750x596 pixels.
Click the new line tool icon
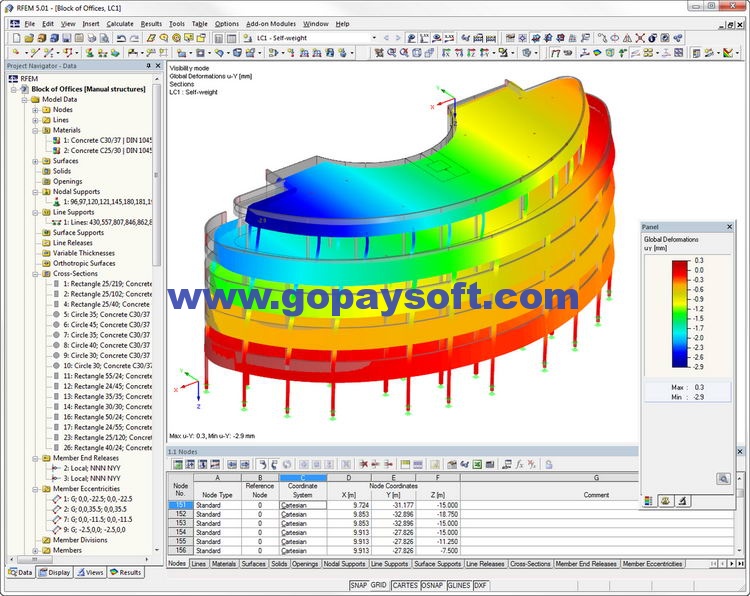click(34, 53)
